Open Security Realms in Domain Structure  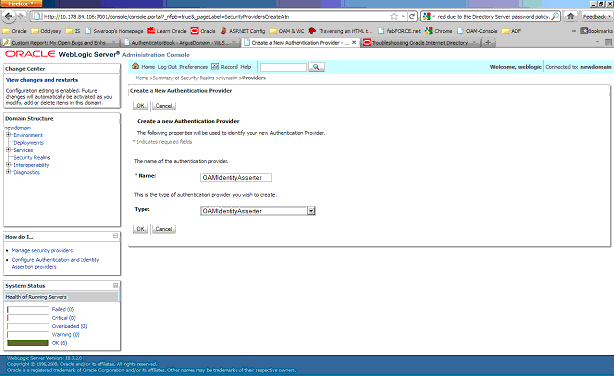coord(32,157)
